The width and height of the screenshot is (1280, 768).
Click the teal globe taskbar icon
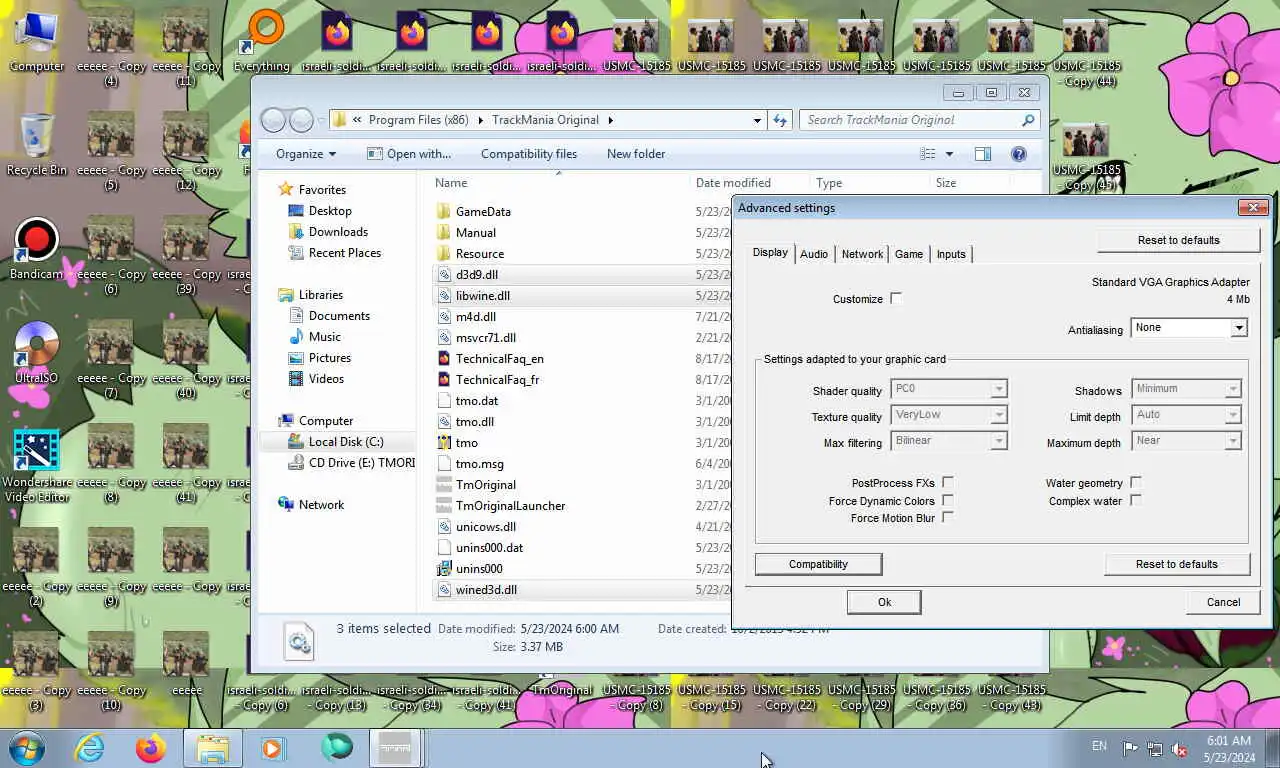[337, 747]
